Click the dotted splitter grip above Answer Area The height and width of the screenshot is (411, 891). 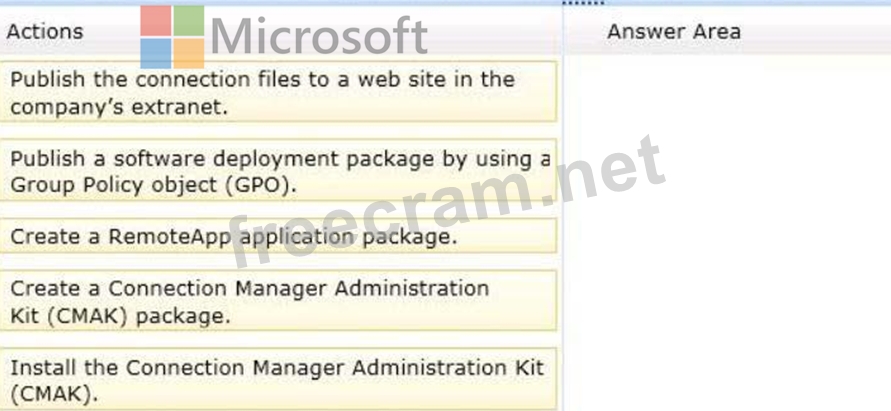coord(583,2)
